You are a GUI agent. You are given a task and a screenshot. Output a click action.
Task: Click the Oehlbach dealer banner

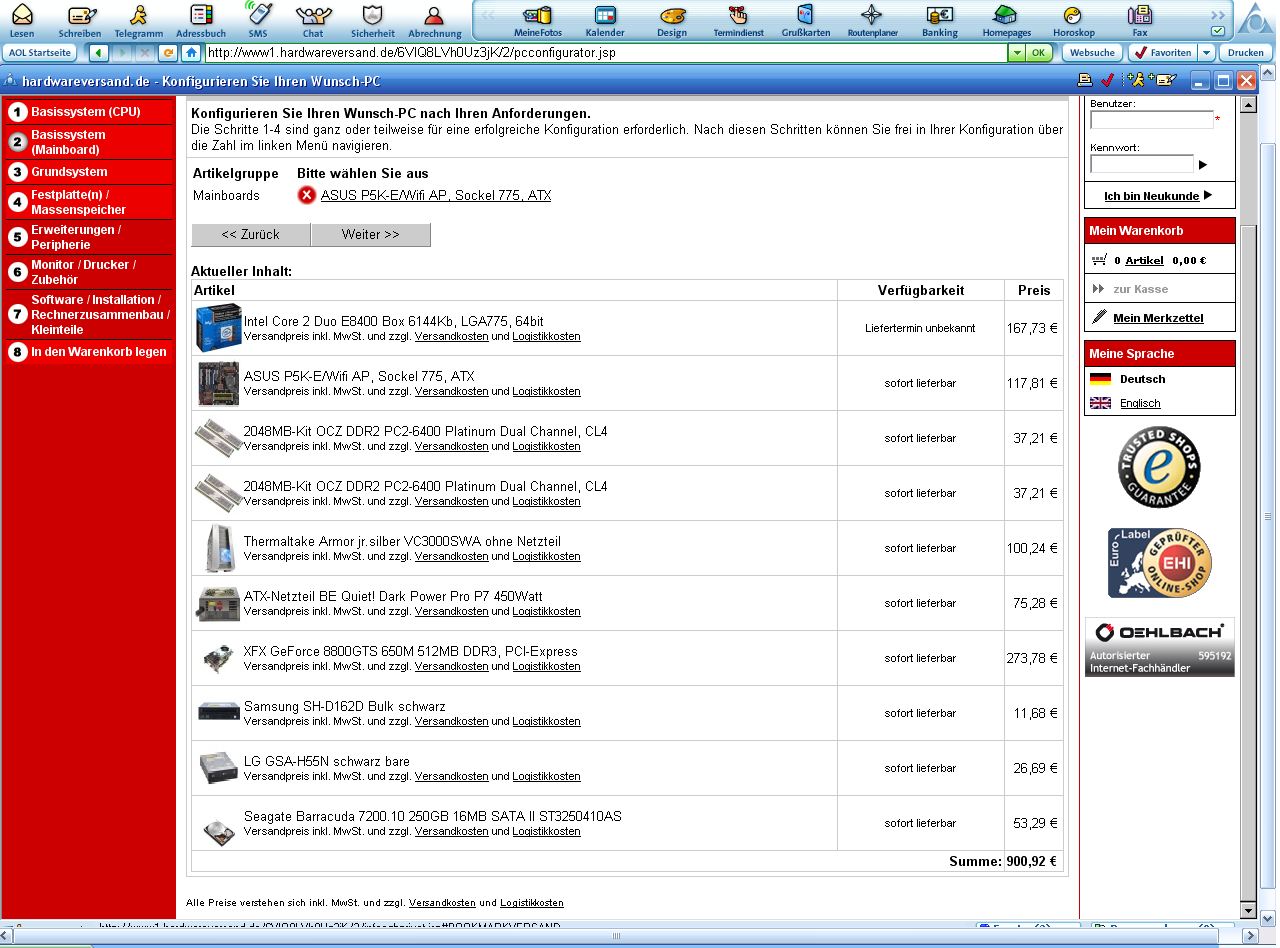click(1159, 647)
